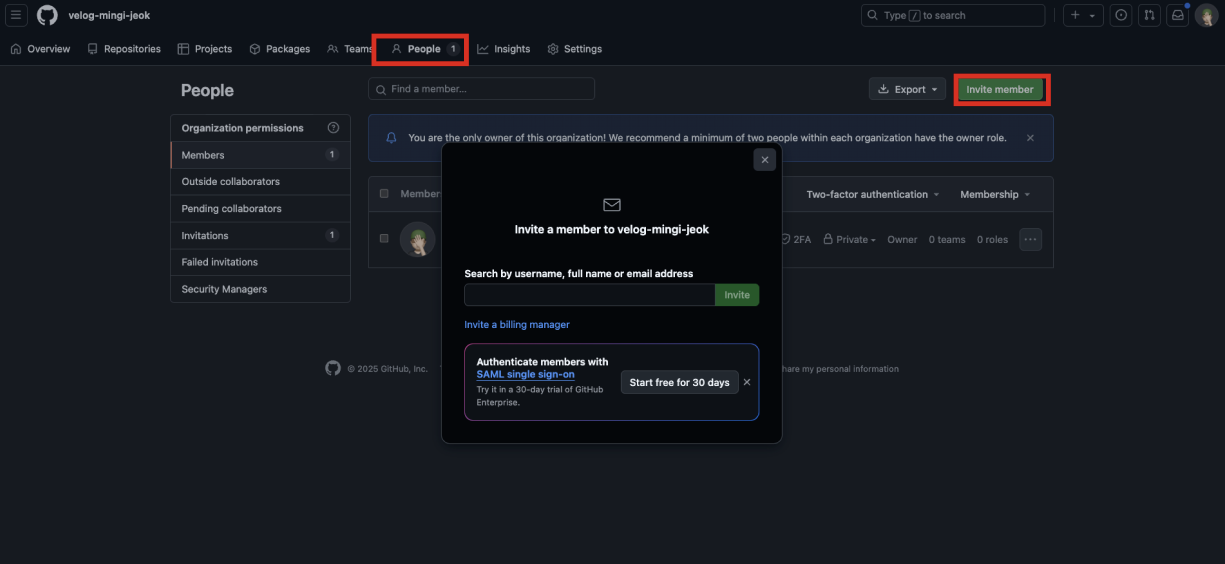This screenshot has height=564, width=1225.
Task: Open Security Managers in sidebar
Action: coord(260,289)
